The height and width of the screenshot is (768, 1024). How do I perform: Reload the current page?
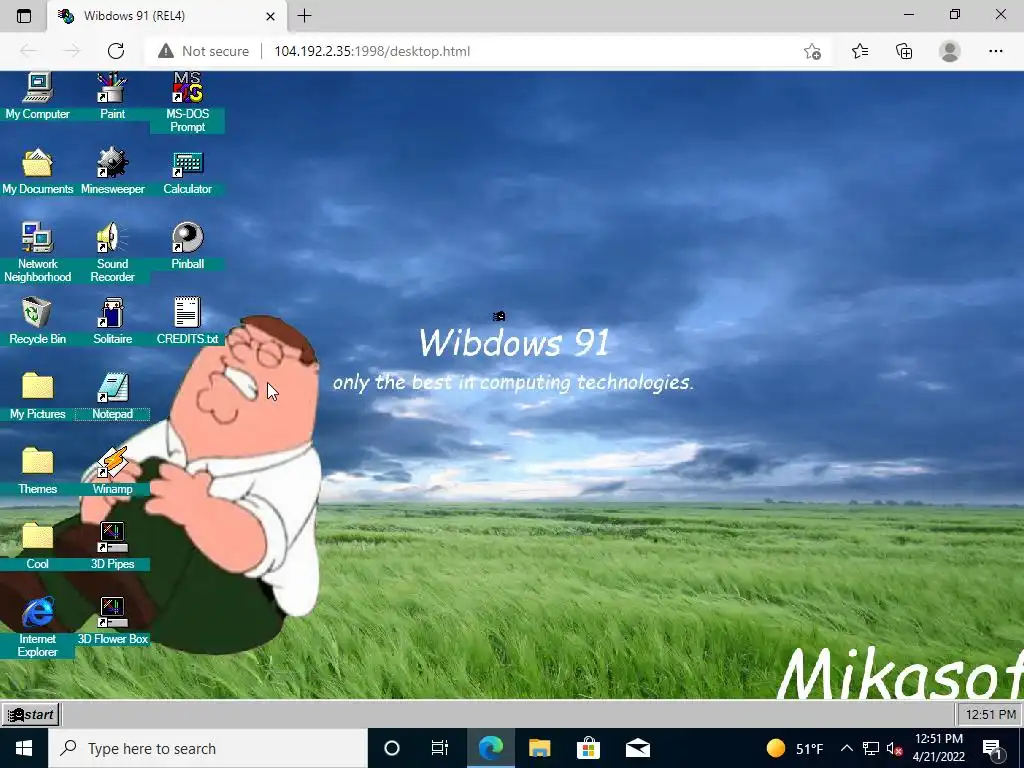pyautogui.click(x=116, y=51)
